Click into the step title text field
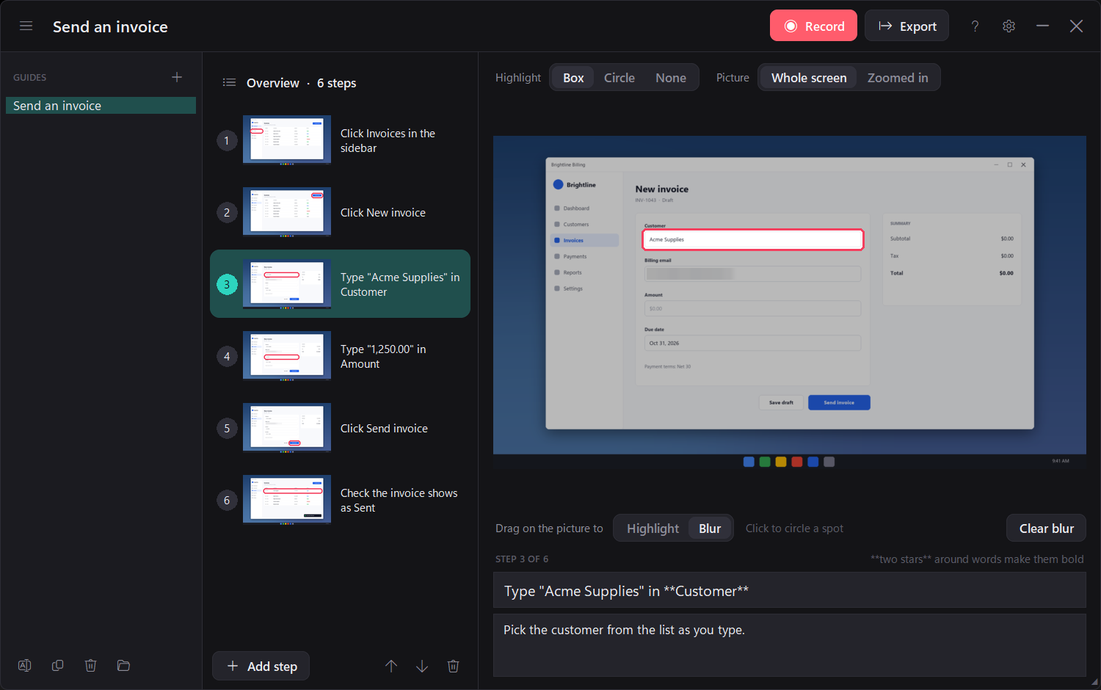 click(x=789, y=590)
